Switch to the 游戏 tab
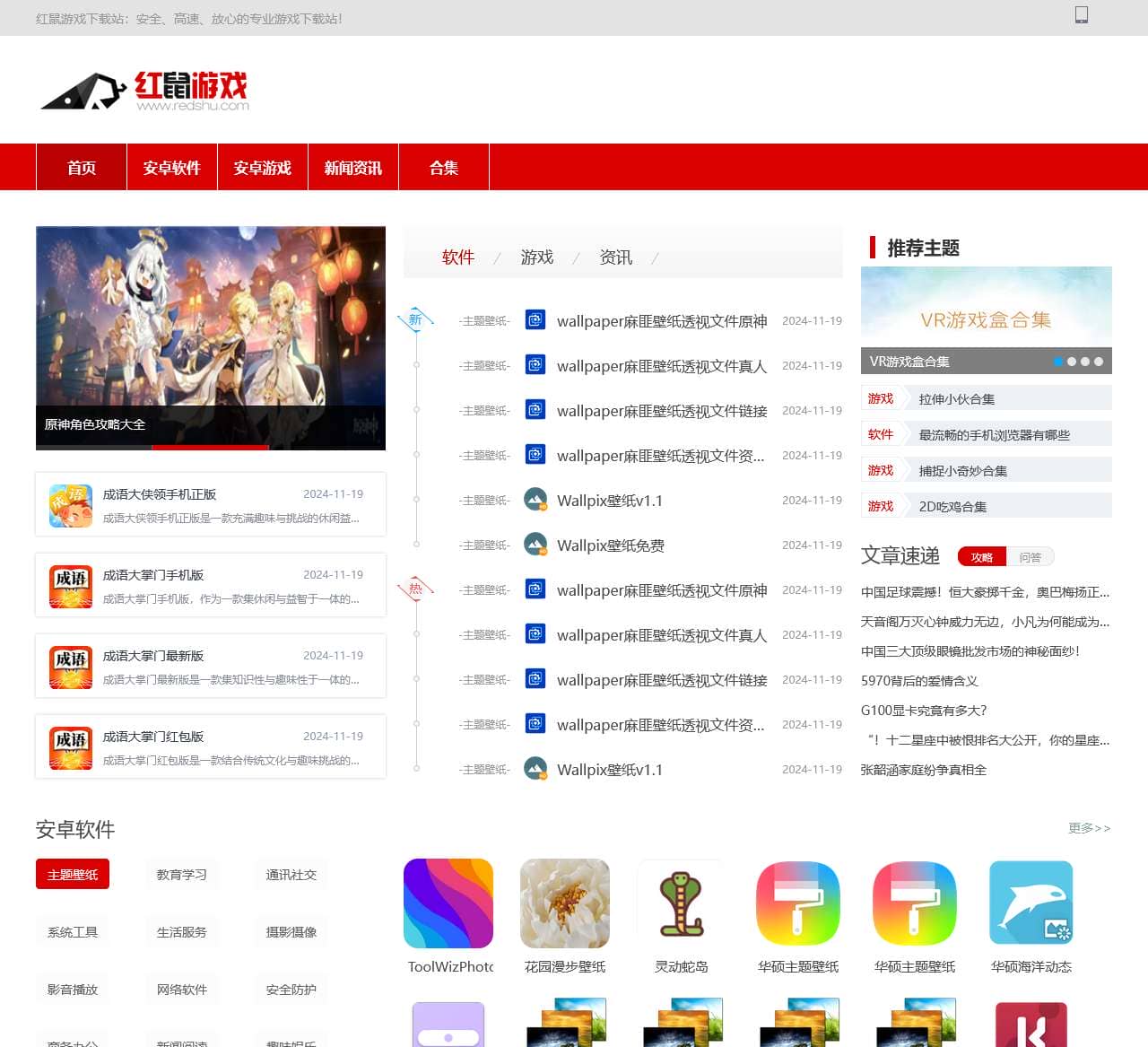Viewport: 1148px width, 1047px height. (536, 257)
